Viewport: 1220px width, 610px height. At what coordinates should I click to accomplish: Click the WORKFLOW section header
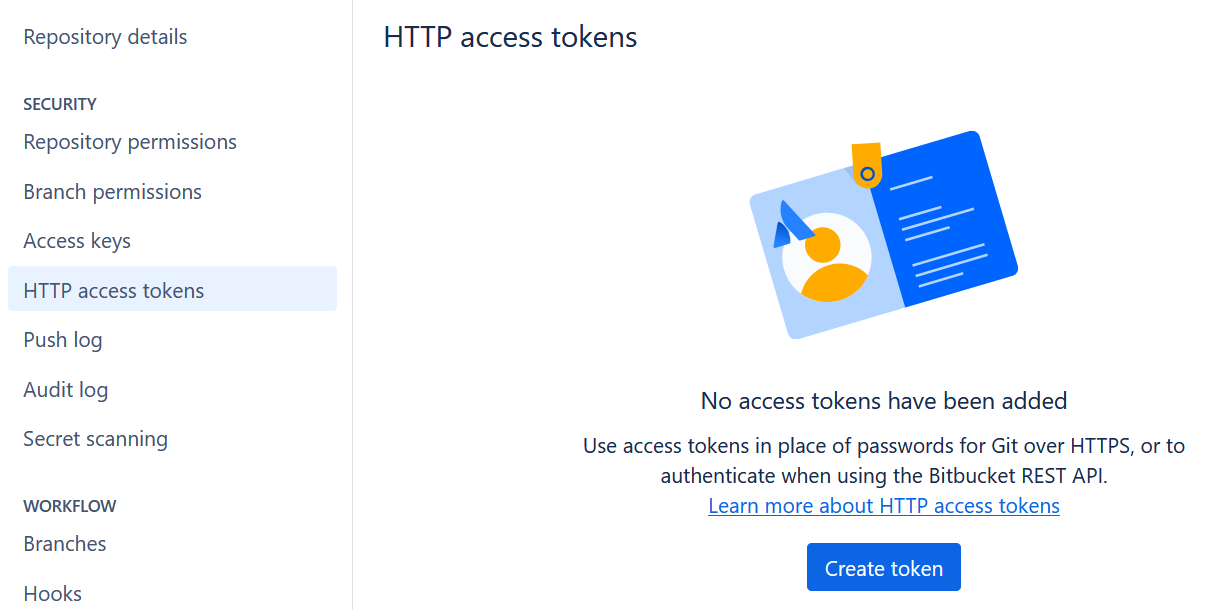[x=70, y=506]
